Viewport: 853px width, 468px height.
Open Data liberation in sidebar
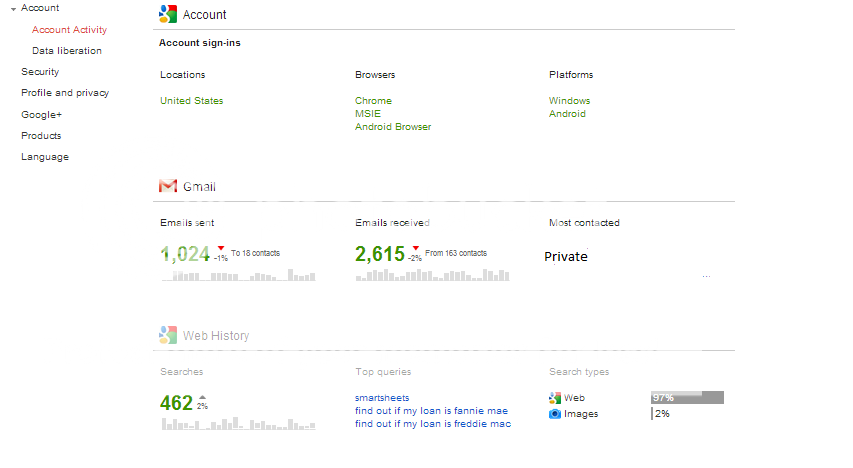(67, 51)
